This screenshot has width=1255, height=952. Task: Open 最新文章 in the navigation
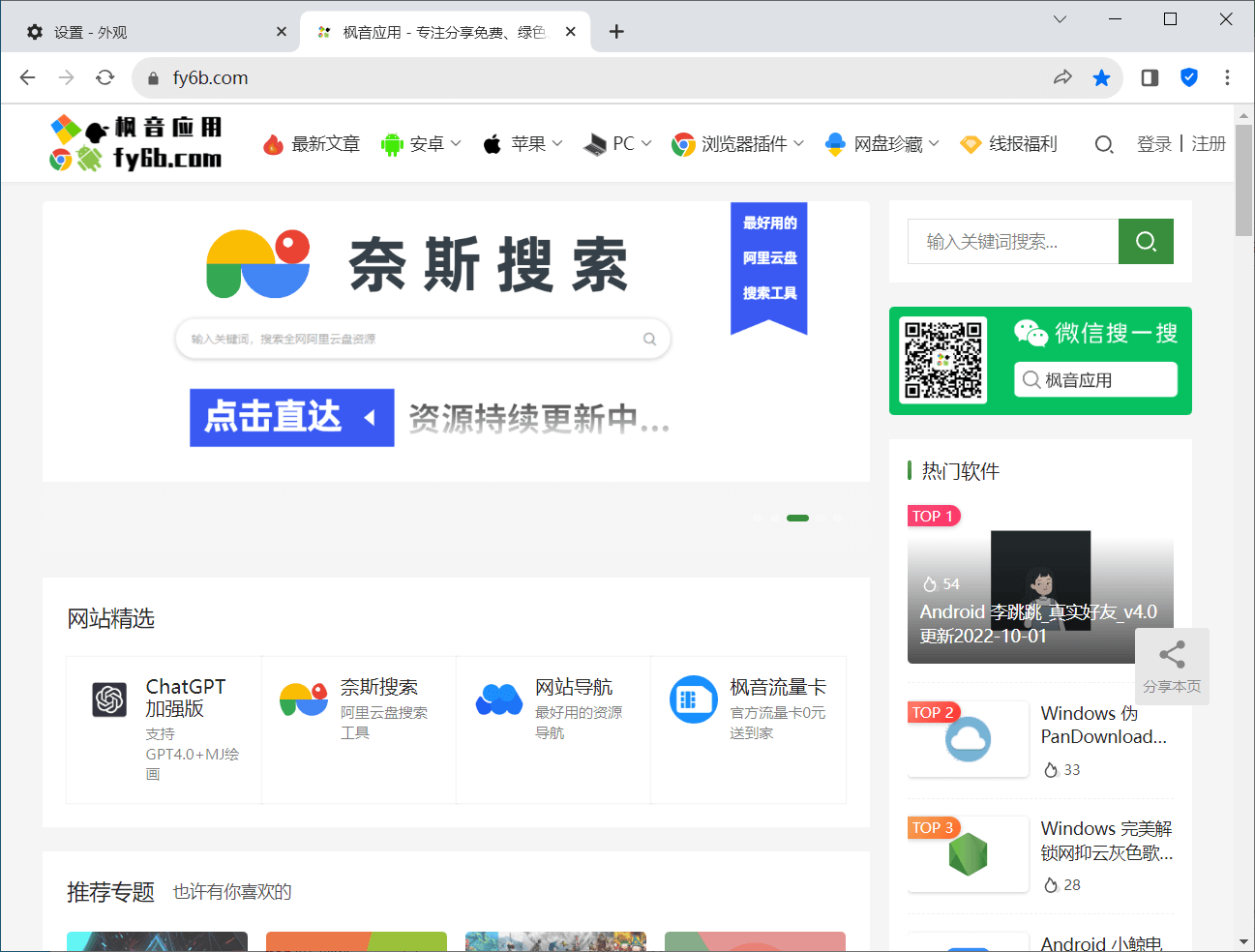[x=312, y=144]
